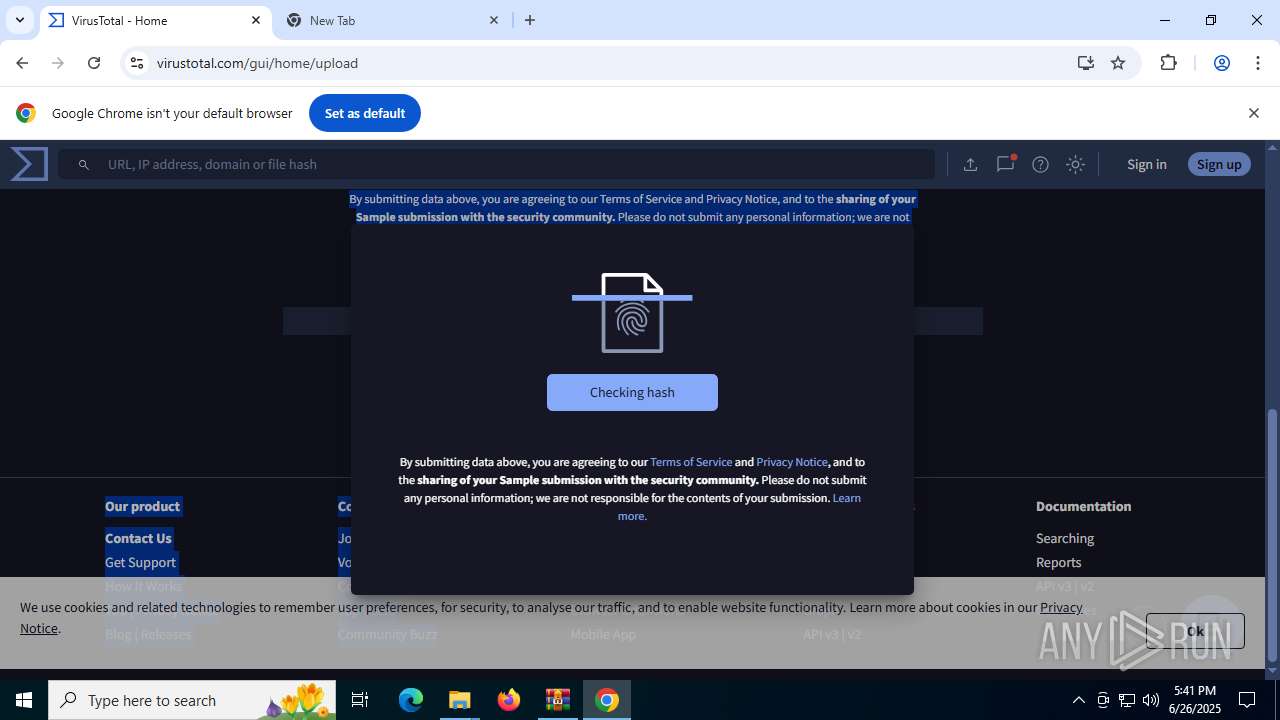
Task: Click the fingerprint file icon in the dialog
Action: click(632, 313)
